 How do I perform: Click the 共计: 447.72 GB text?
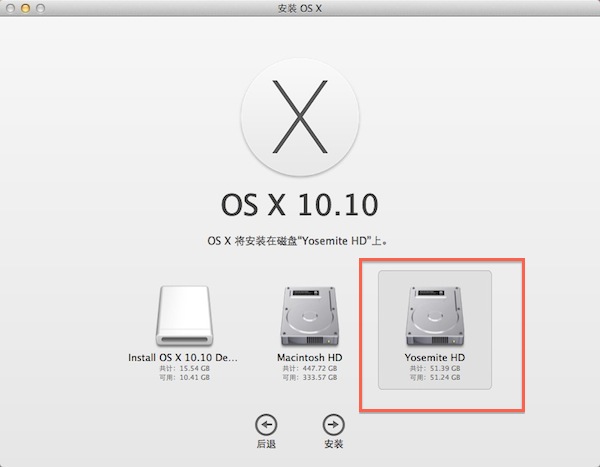pyautogui.click(x=310, y=369)
